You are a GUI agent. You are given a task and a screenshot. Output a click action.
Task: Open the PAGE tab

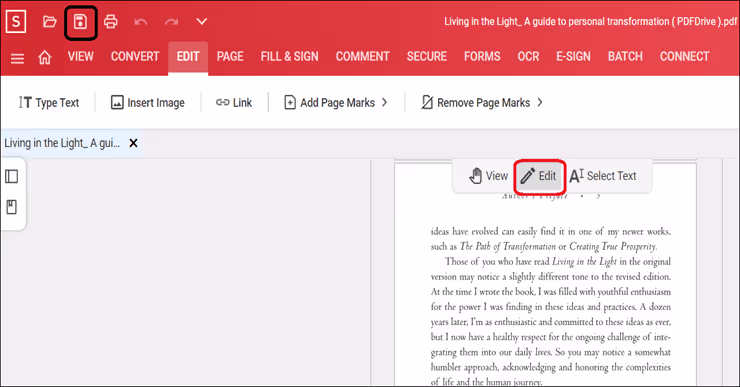(230, 57)
